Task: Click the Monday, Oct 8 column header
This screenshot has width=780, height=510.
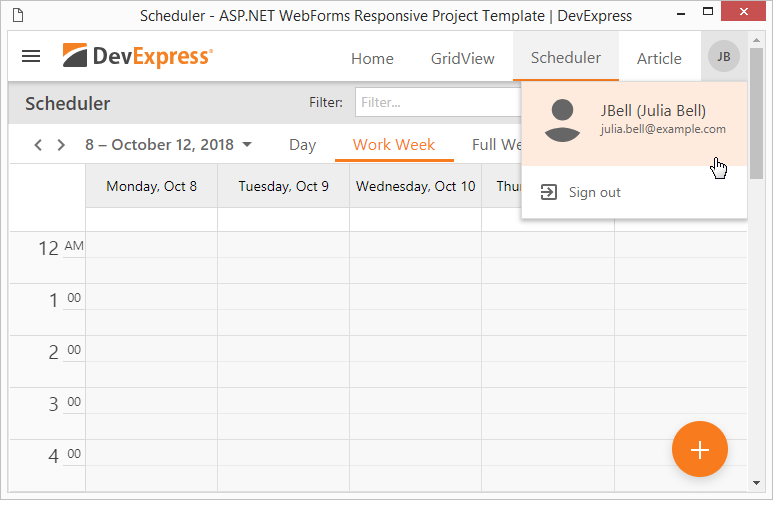Action: click(151, 186)
